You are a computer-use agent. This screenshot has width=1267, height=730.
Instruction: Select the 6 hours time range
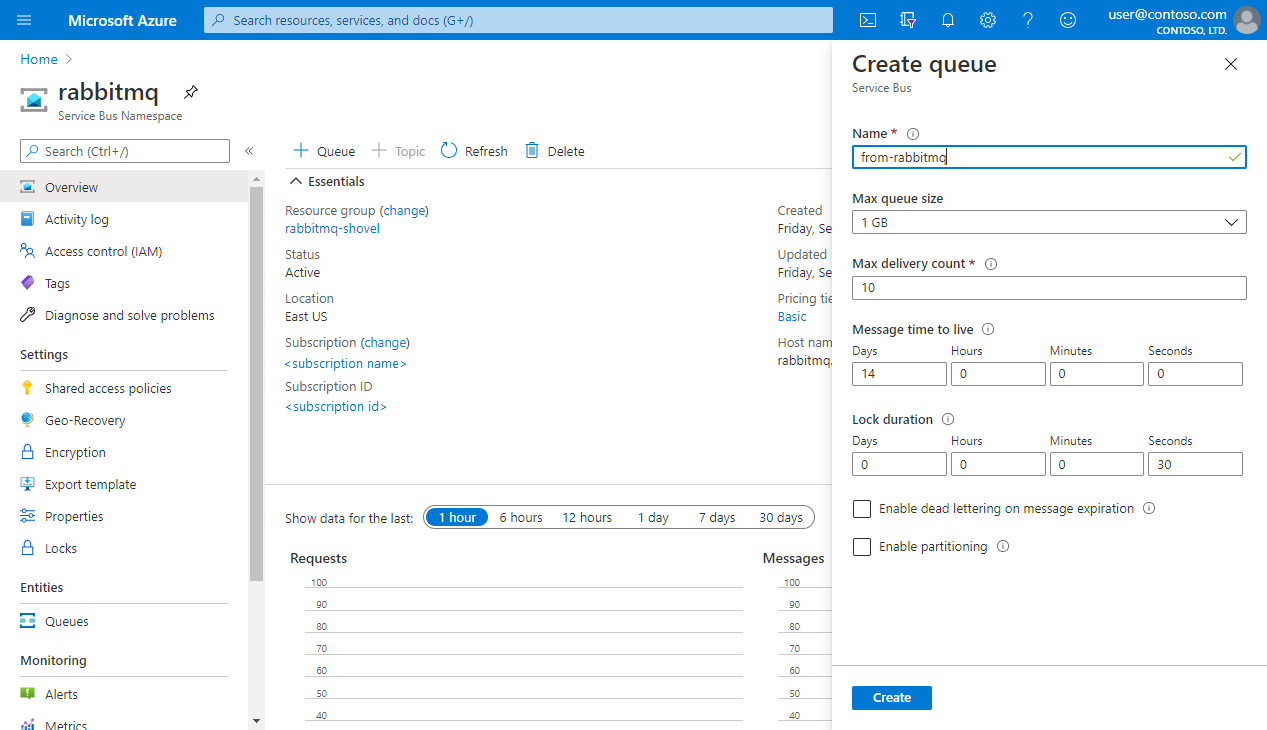tap(521, 517)
